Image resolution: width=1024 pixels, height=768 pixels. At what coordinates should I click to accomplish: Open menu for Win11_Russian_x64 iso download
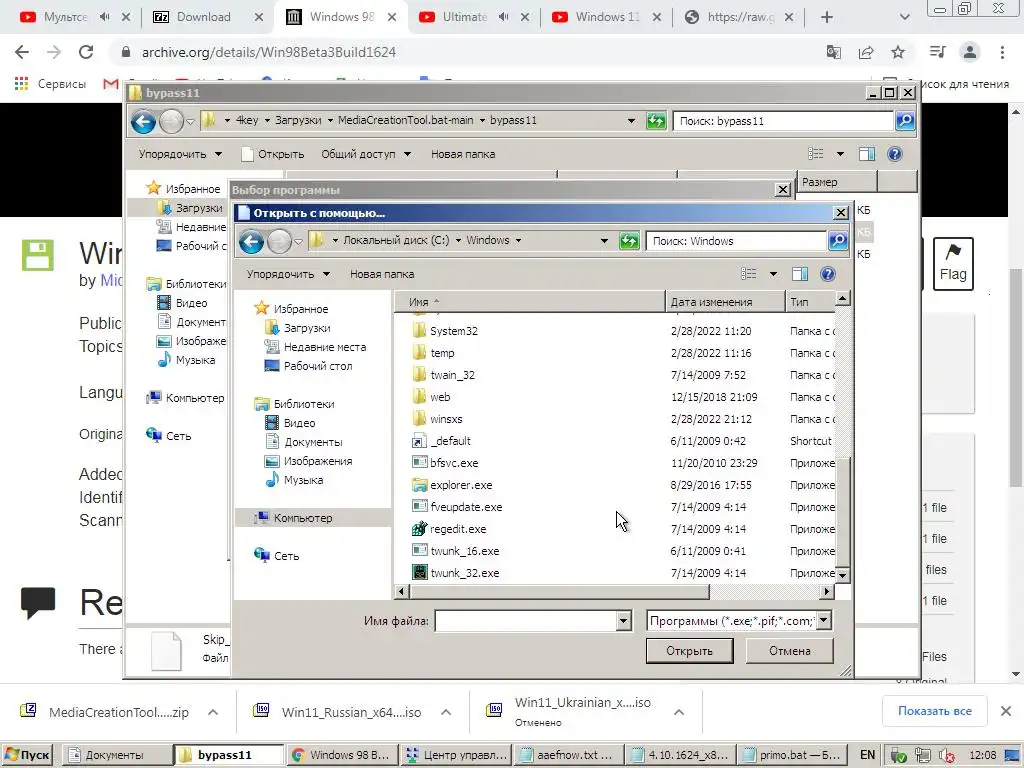[446, 712]
